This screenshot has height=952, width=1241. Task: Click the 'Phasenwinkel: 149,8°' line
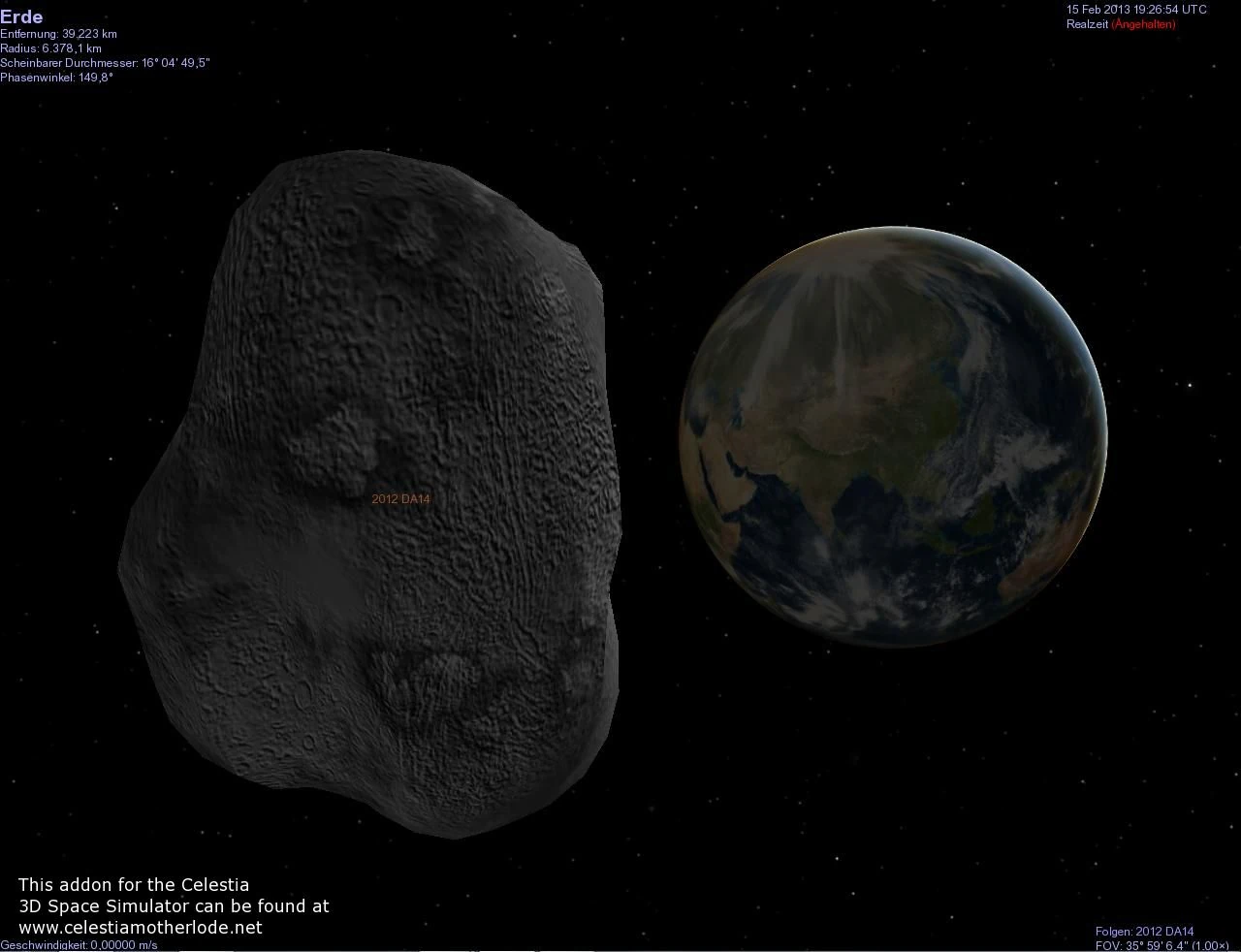click(56, 78)
